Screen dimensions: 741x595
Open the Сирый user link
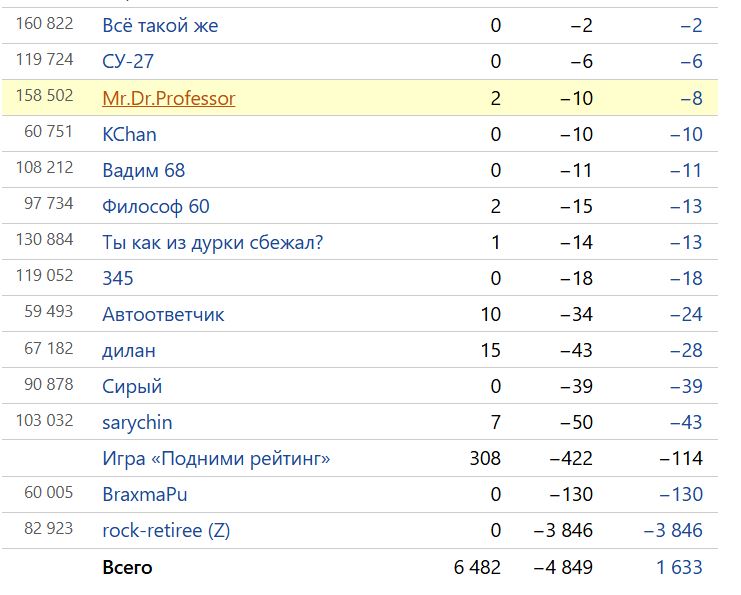click(x=132, y=386)
